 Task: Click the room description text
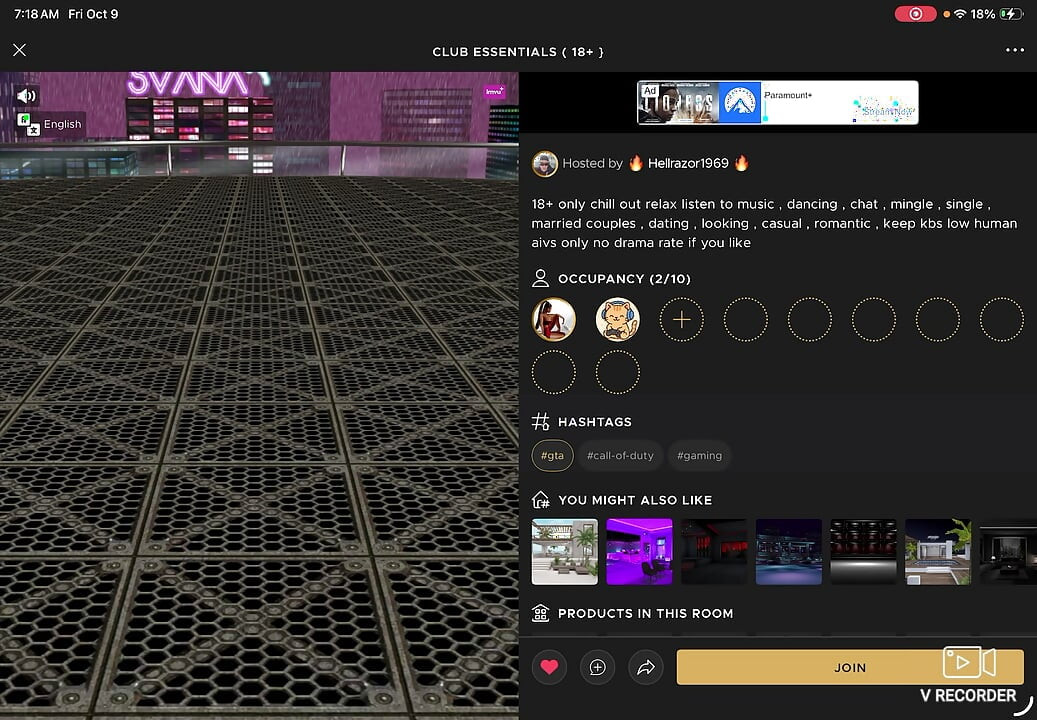[x=774, y=223]
